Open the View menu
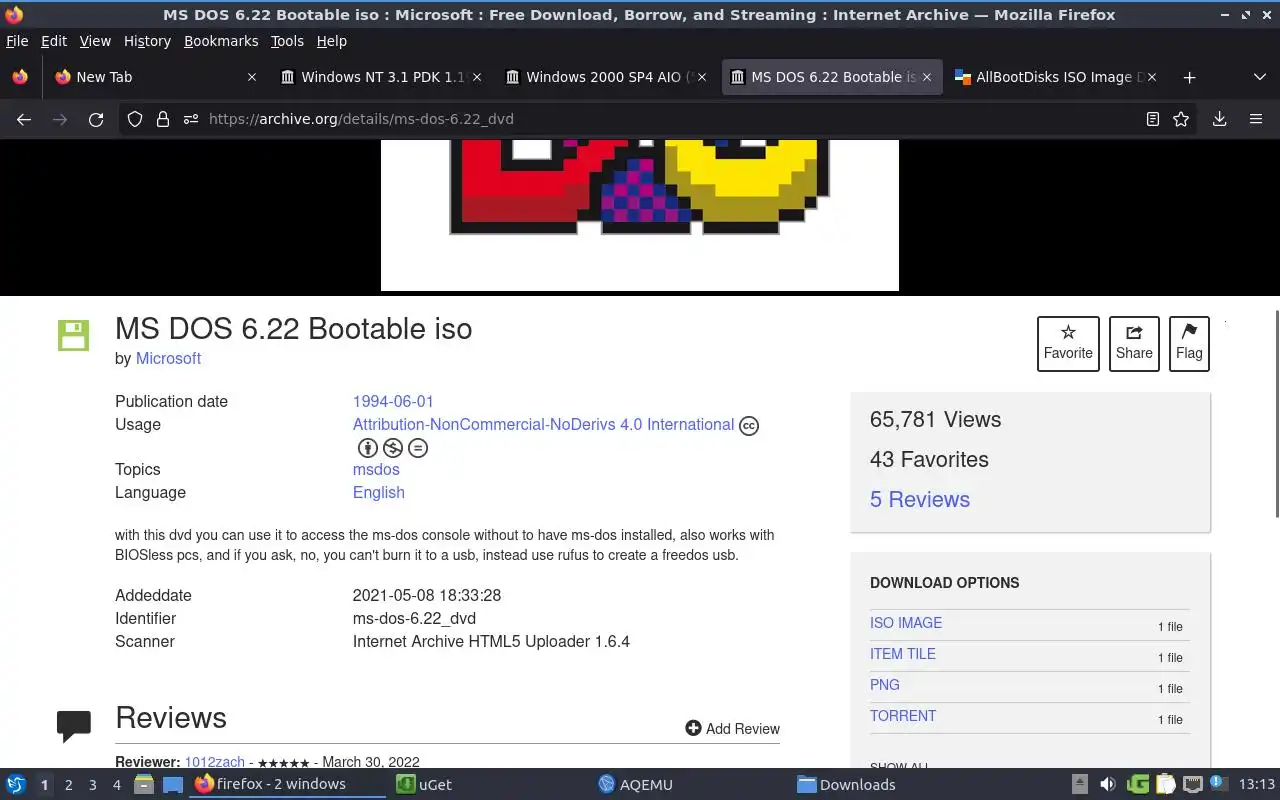The height and width of the screenshot is (800, 1280). pyautogui.click(x=95, y=41)
